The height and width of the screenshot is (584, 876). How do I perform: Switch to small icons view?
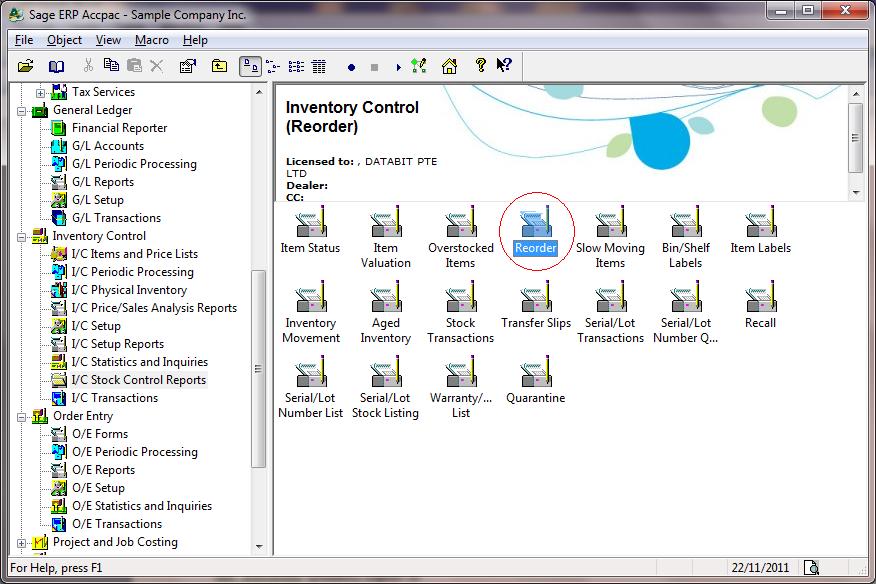(273, 67)
